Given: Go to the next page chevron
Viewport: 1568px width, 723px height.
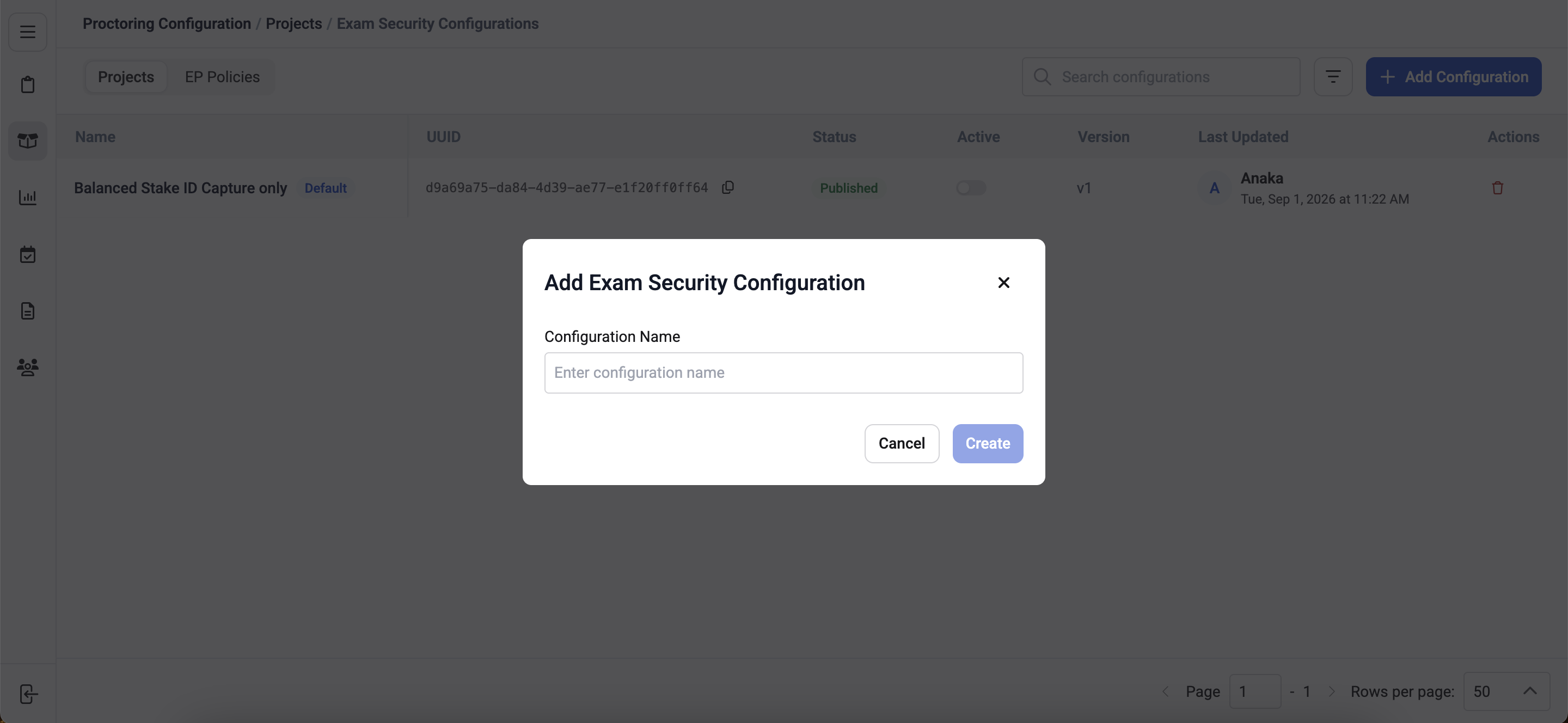Looking at the screenshot, I should click(x=1331, y=691).
